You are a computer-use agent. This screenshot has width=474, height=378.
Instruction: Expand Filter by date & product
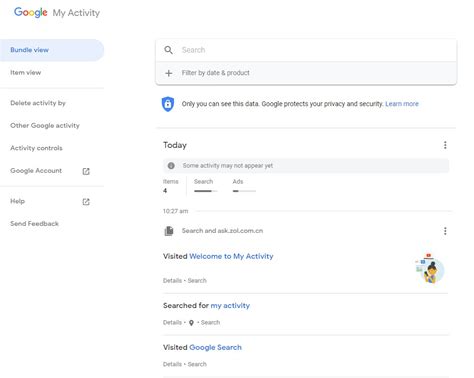click(x=306, y=73)
